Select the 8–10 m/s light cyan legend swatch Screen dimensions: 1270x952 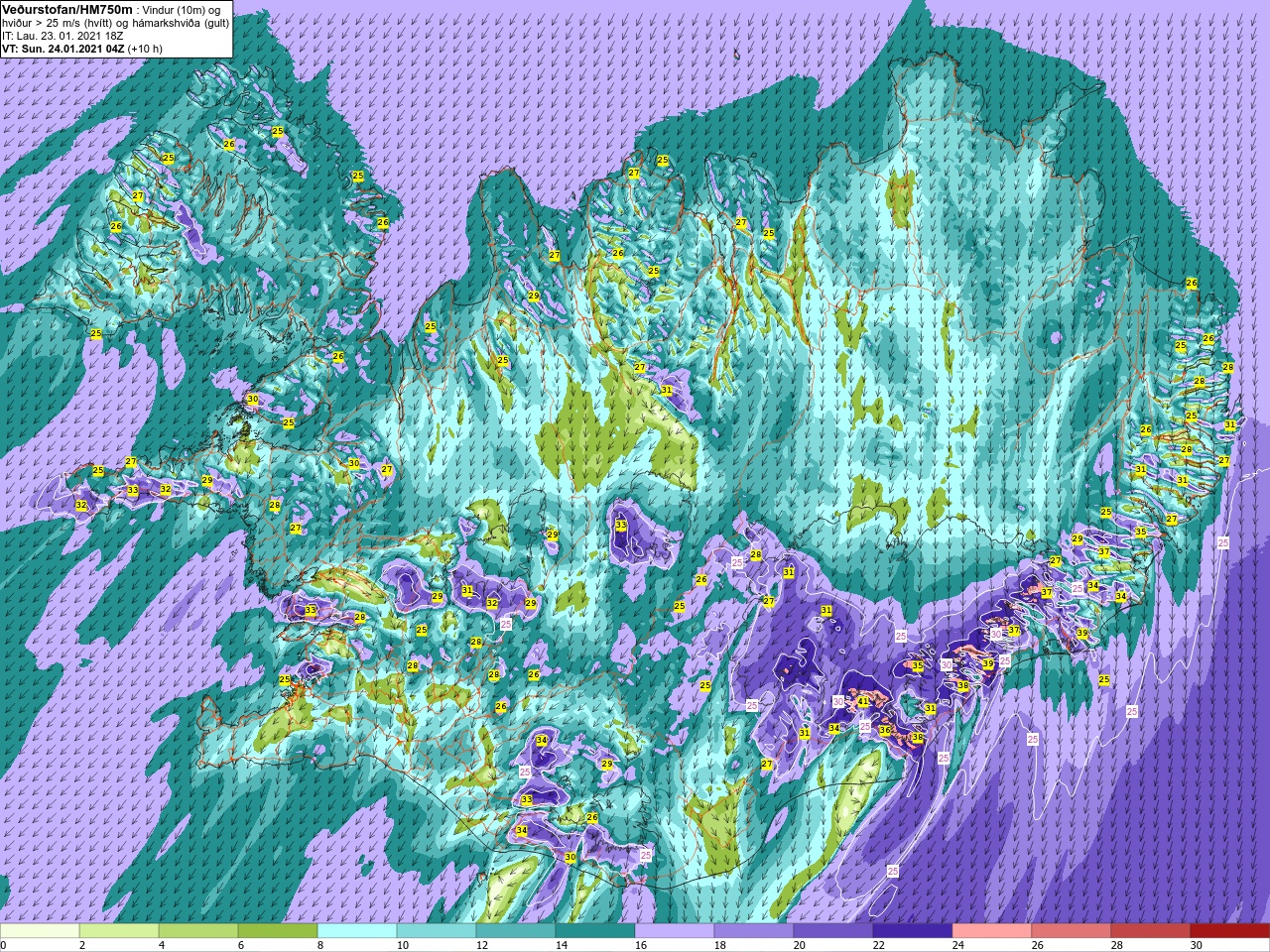pos(357,931)
